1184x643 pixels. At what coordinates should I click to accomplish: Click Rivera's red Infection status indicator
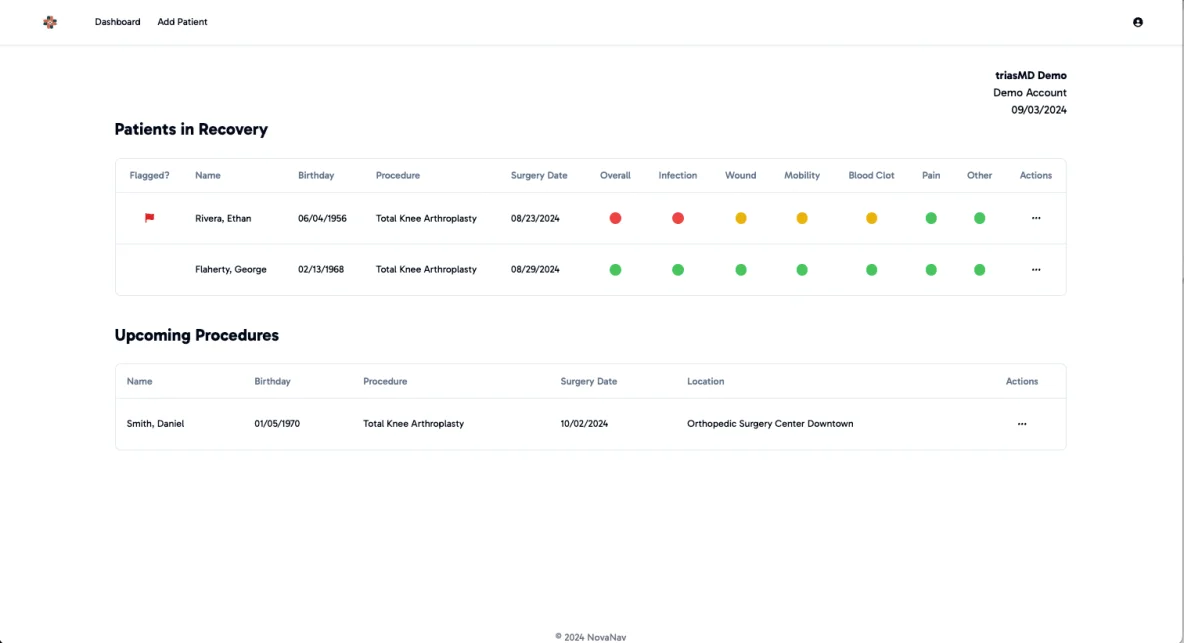677,218
